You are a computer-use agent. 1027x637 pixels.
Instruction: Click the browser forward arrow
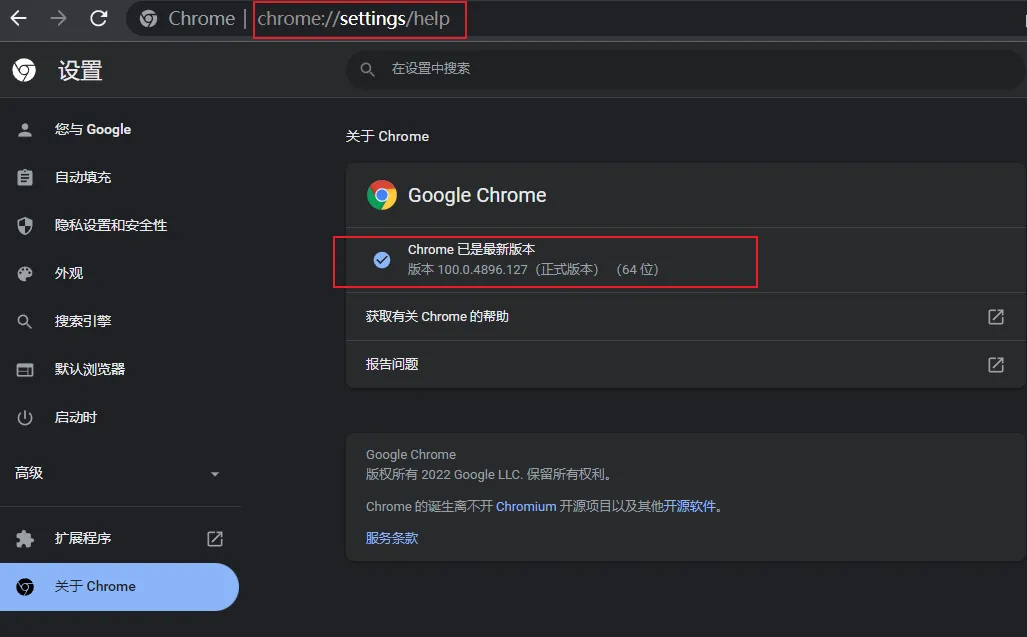click(58, 18)
